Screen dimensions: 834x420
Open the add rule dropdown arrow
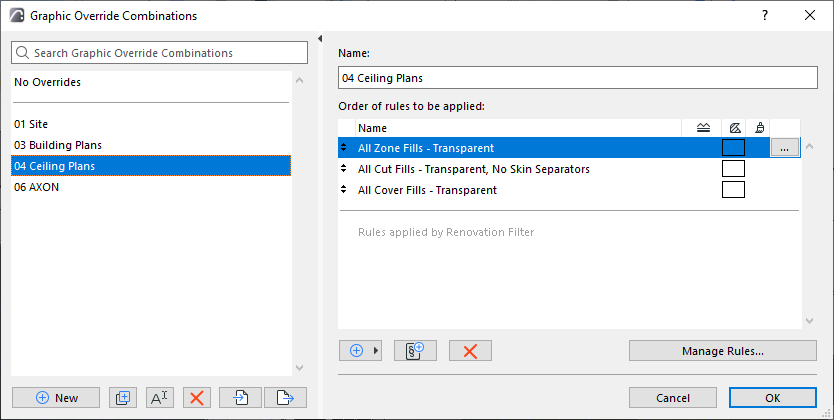pos(376,350)
